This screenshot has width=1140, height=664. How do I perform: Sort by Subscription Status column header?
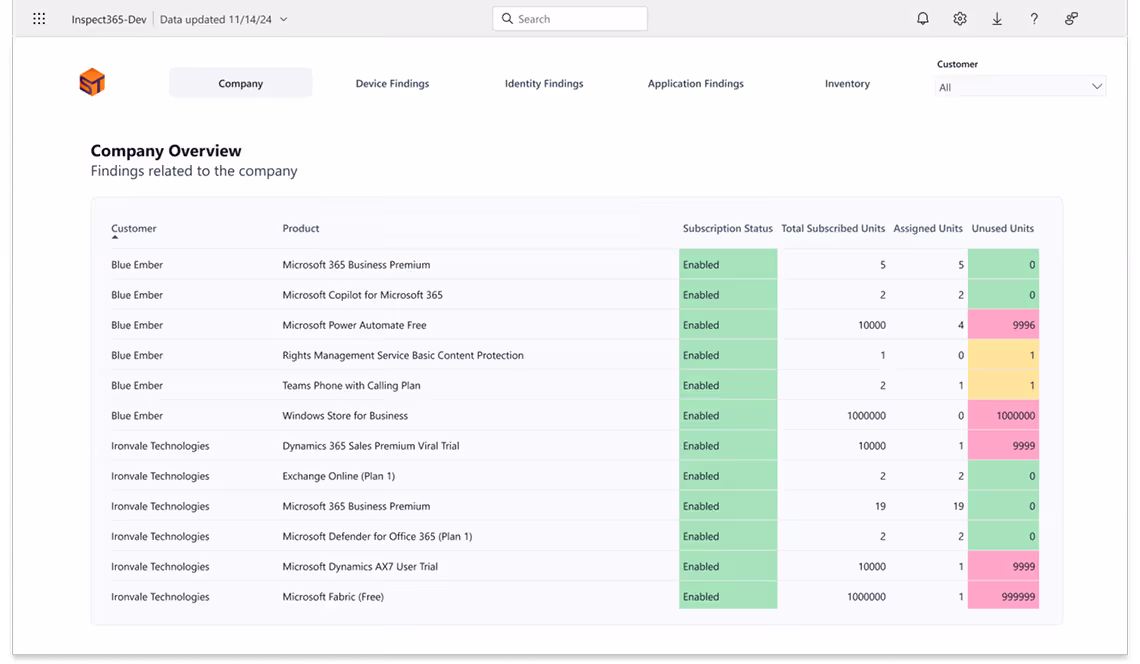coord(728,228)
